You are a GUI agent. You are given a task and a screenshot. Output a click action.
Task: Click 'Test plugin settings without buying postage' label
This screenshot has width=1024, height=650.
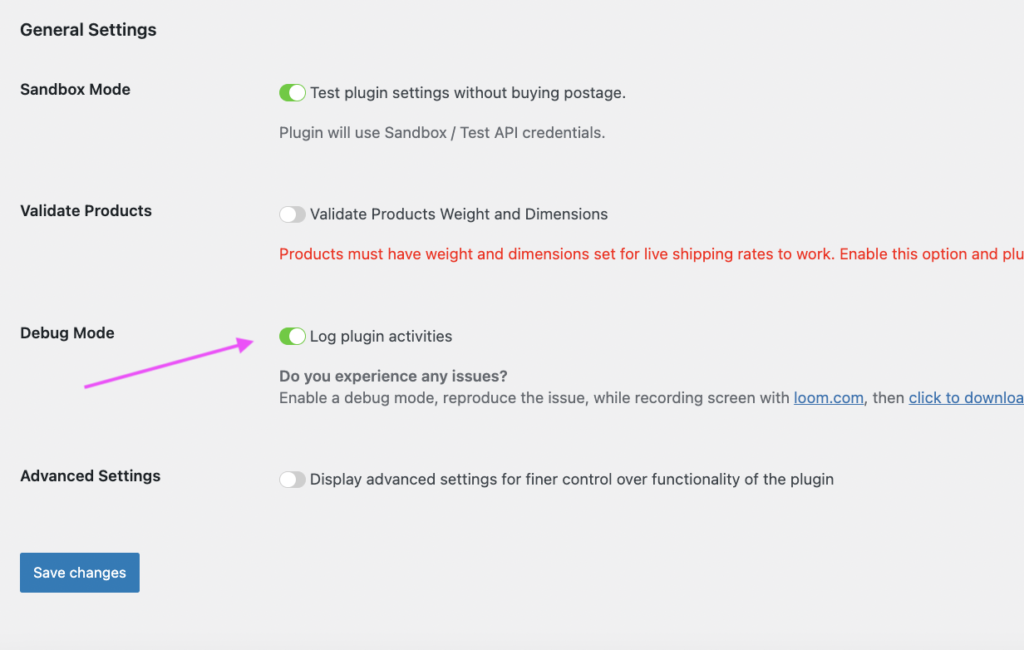pos(467,93)
